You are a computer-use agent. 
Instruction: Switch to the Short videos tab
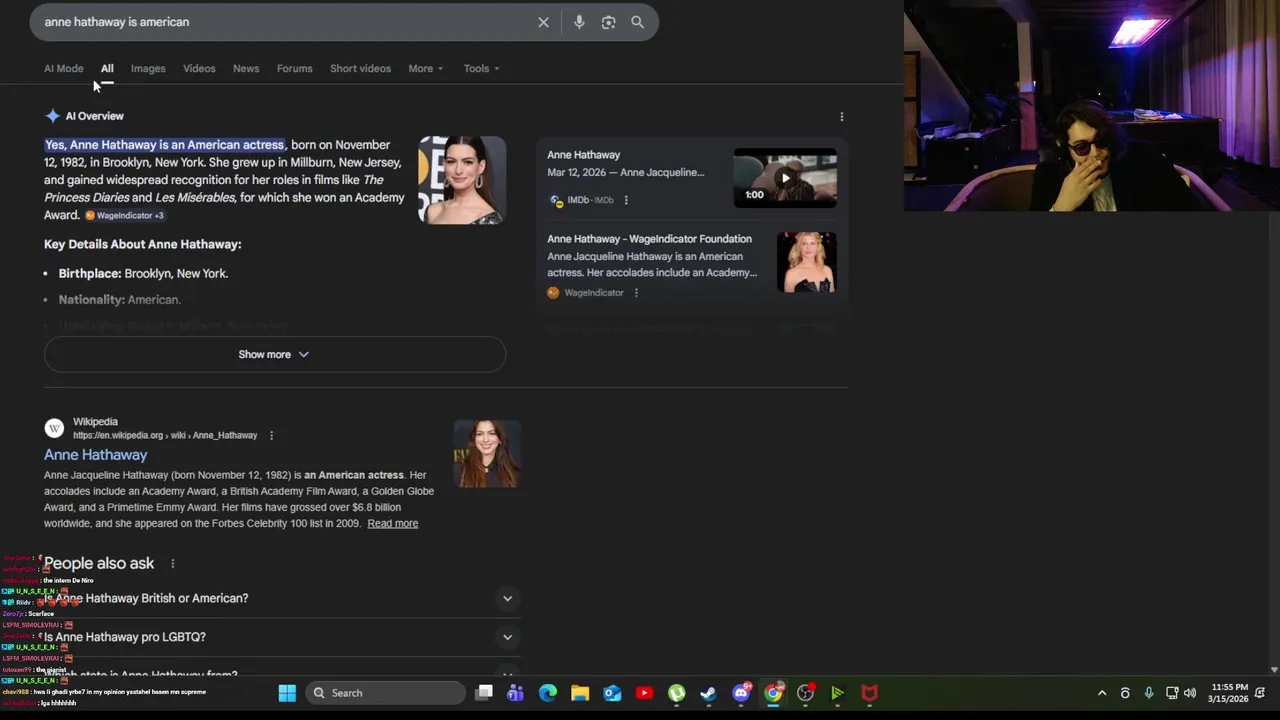pyautogui.click(x=360, y=69)
